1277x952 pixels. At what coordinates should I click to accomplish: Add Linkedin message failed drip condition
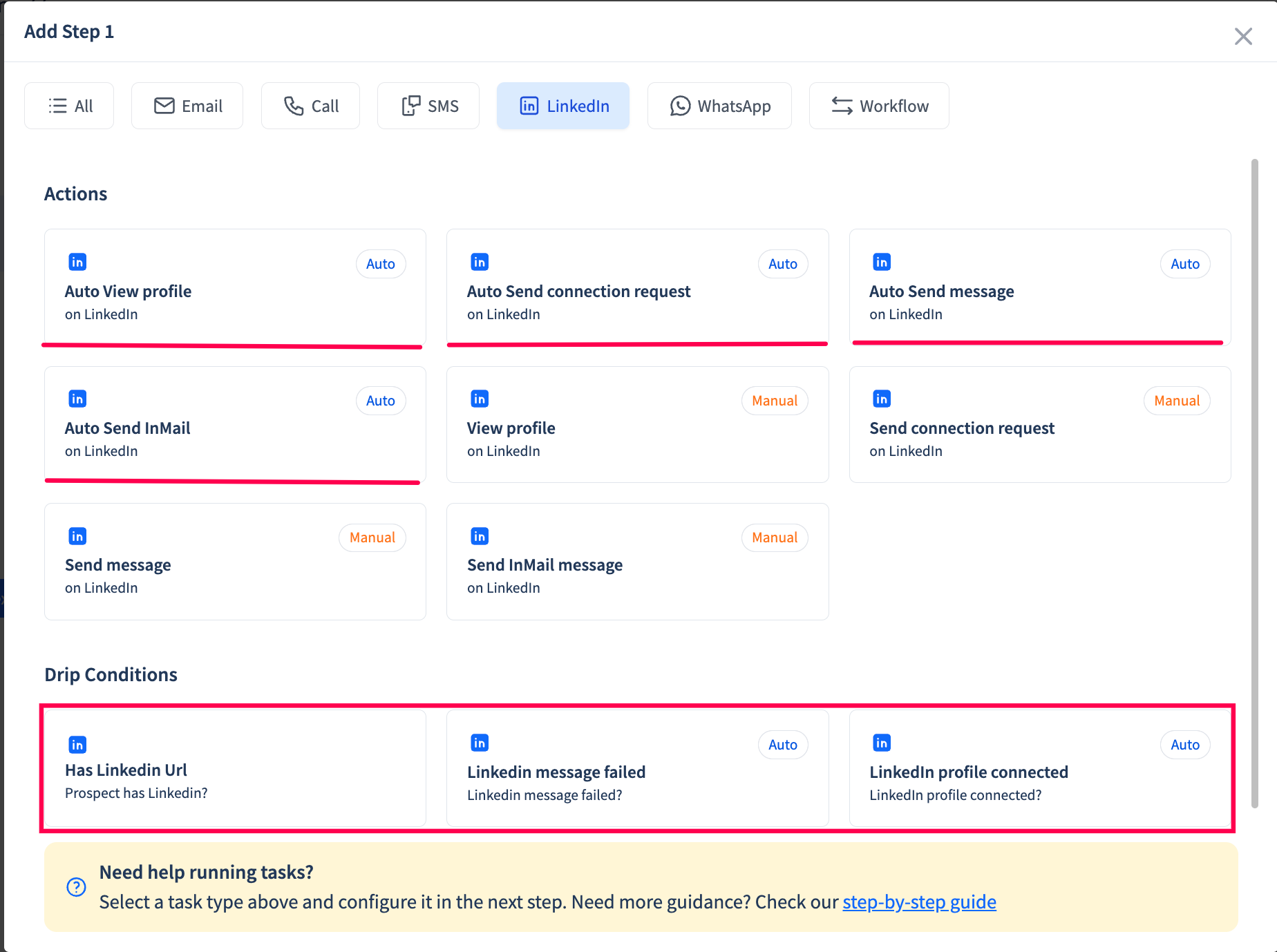point(637,768)
